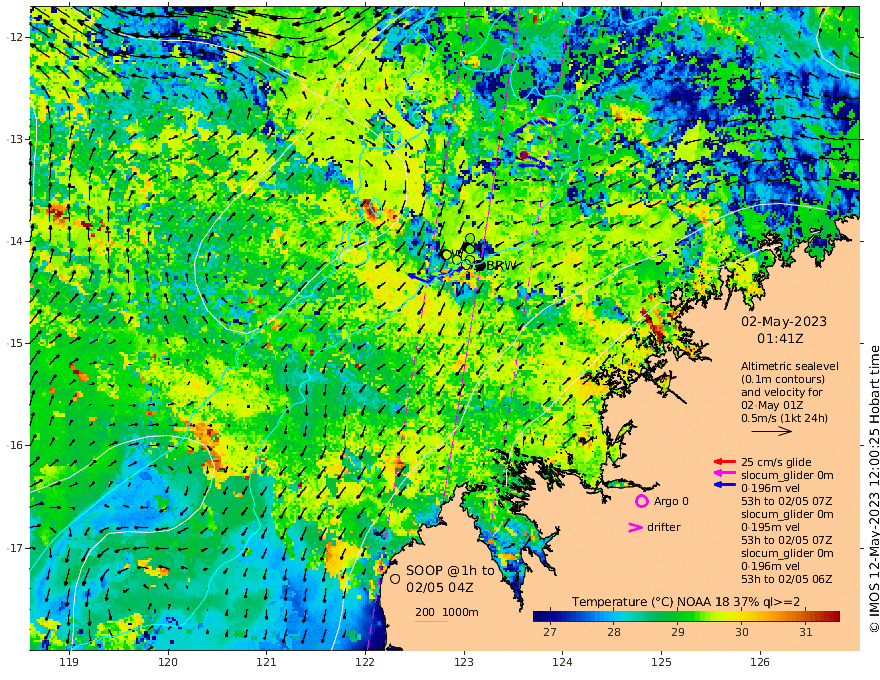This screenshot has width=880, height=680.
Task: Click longitude axis label '119'
Action: click(x=69, y=662)
